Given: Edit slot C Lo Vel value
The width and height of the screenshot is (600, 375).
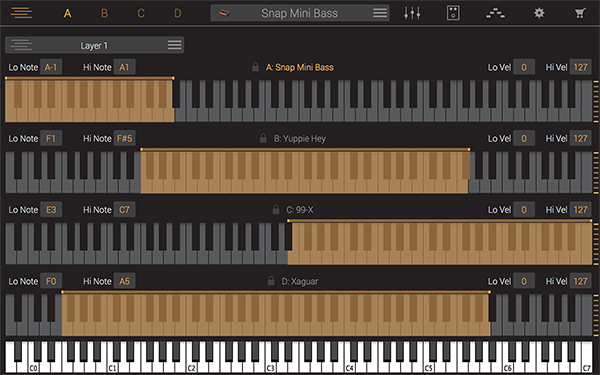Looking at the screenshot, I should coord(524,210).
